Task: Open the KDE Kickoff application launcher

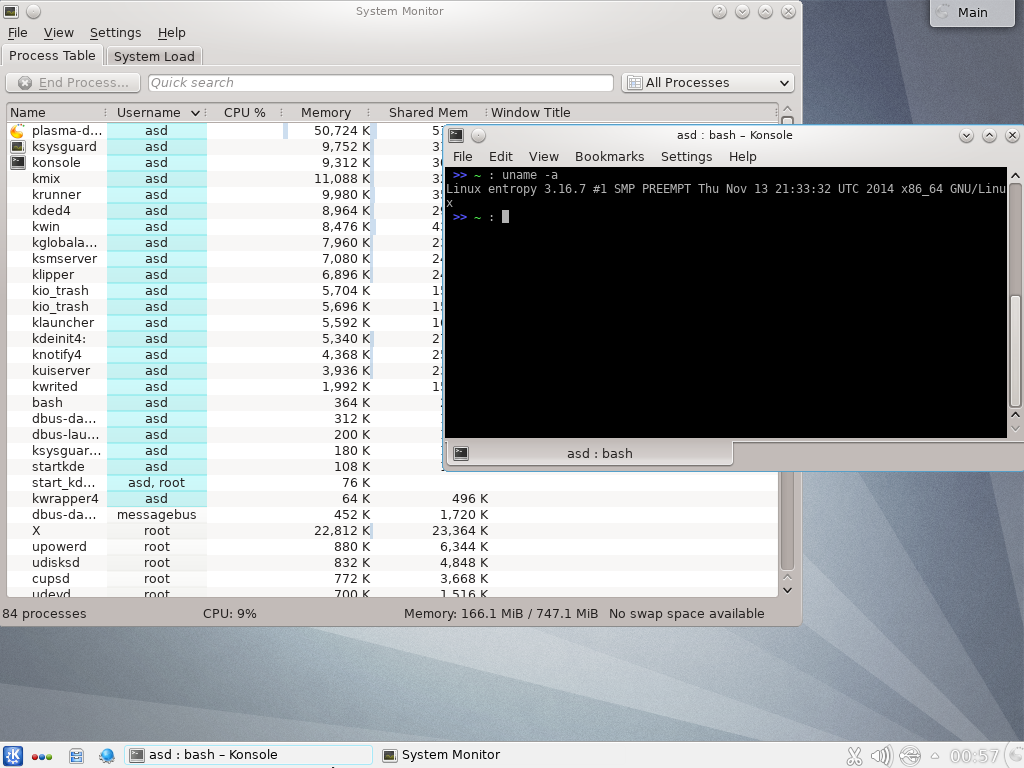Action: point(13,756)
